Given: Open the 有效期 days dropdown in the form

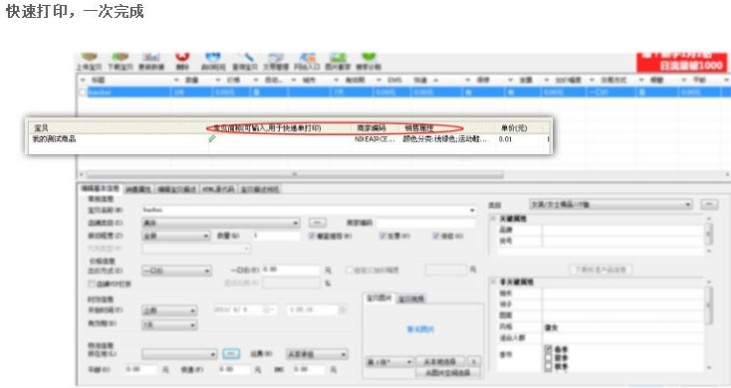Looking at the screenshot, I should click(169, 325).
